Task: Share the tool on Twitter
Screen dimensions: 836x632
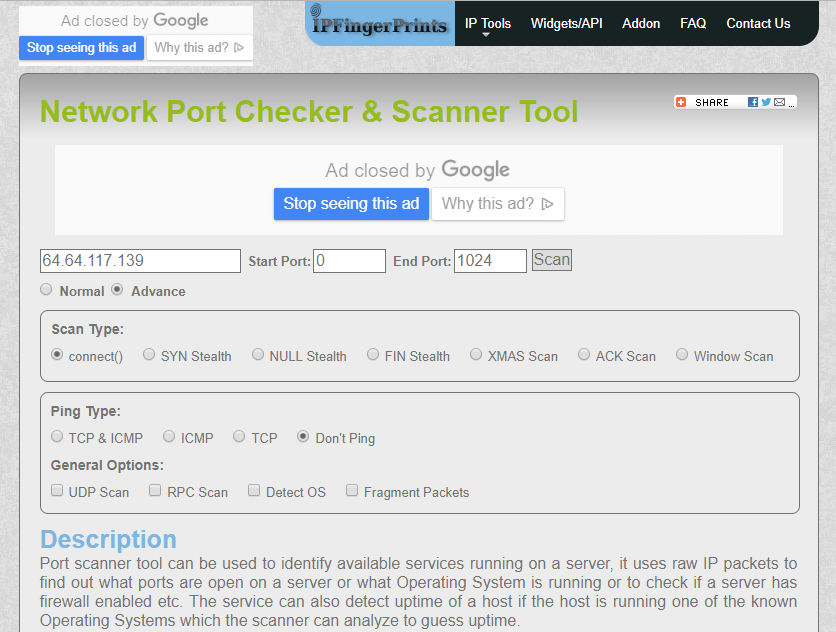Action: 766,102
